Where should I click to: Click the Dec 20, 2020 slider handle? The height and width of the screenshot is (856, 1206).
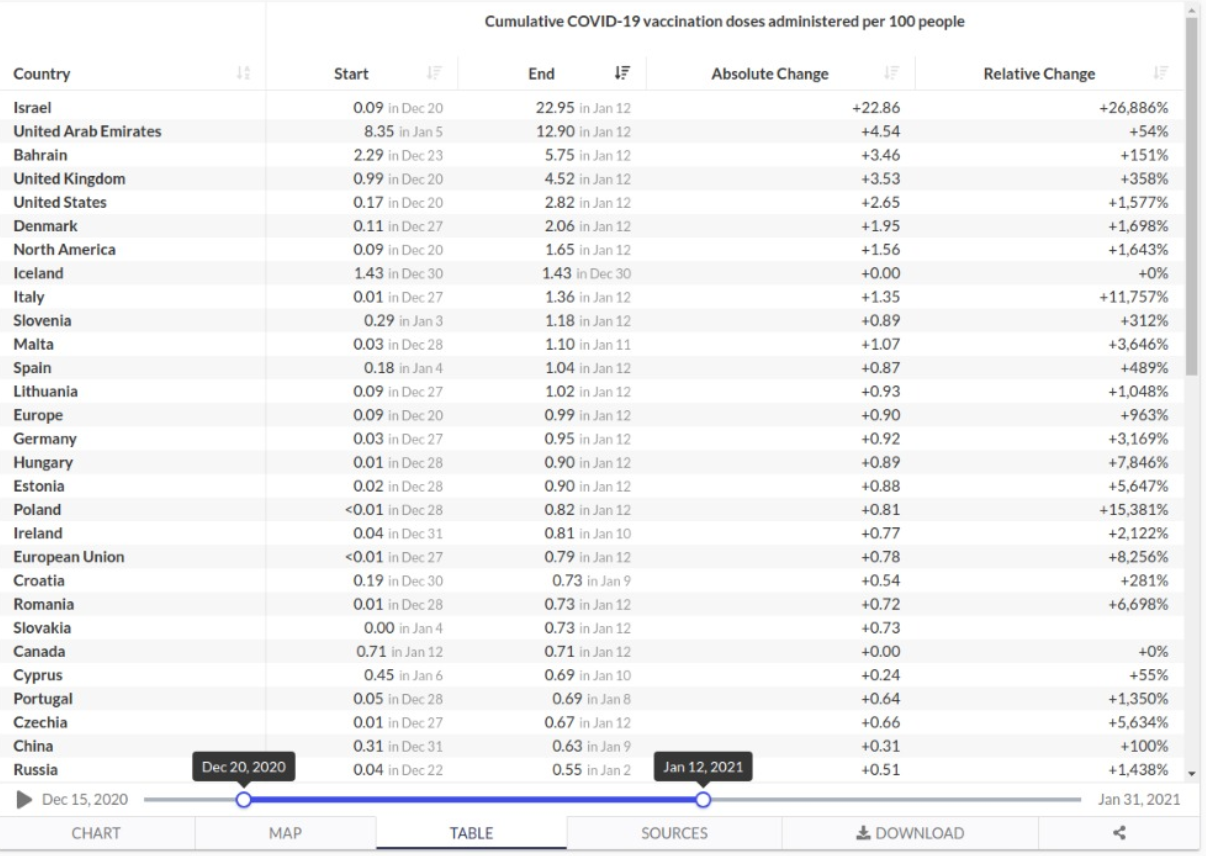click(x=243, y=799)
